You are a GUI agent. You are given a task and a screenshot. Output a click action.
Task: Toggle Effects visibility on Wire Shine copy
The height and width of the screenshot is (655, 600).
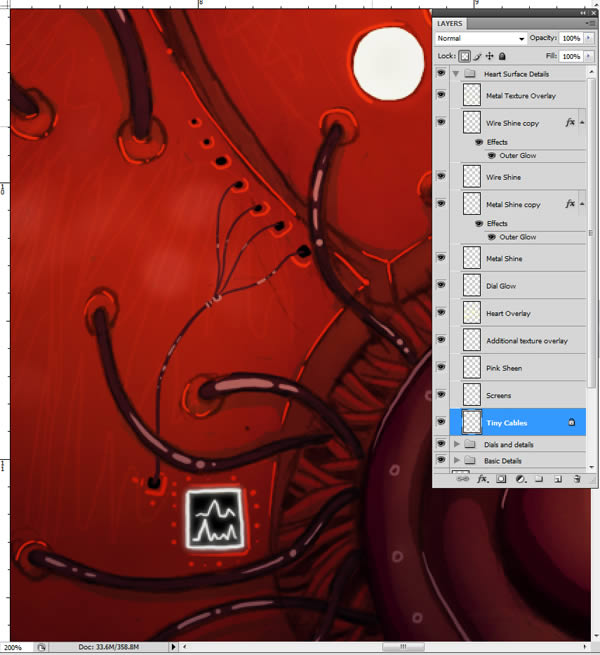pos(479,142)
